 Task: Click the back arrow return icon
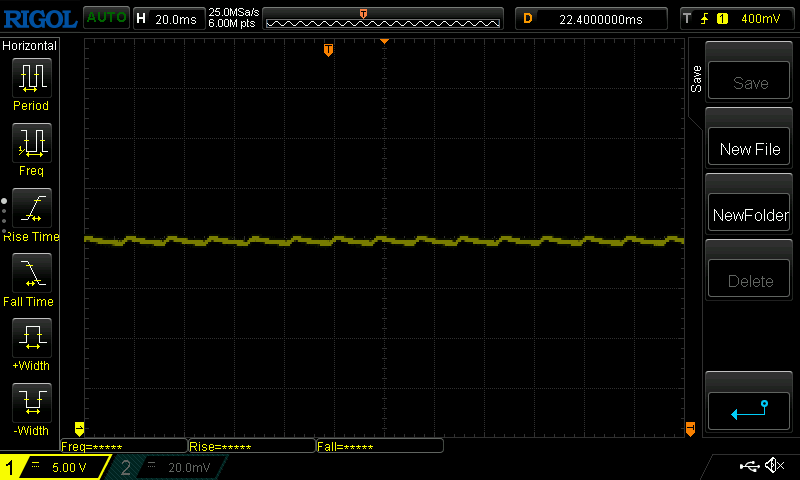click(x=749, y=408)
